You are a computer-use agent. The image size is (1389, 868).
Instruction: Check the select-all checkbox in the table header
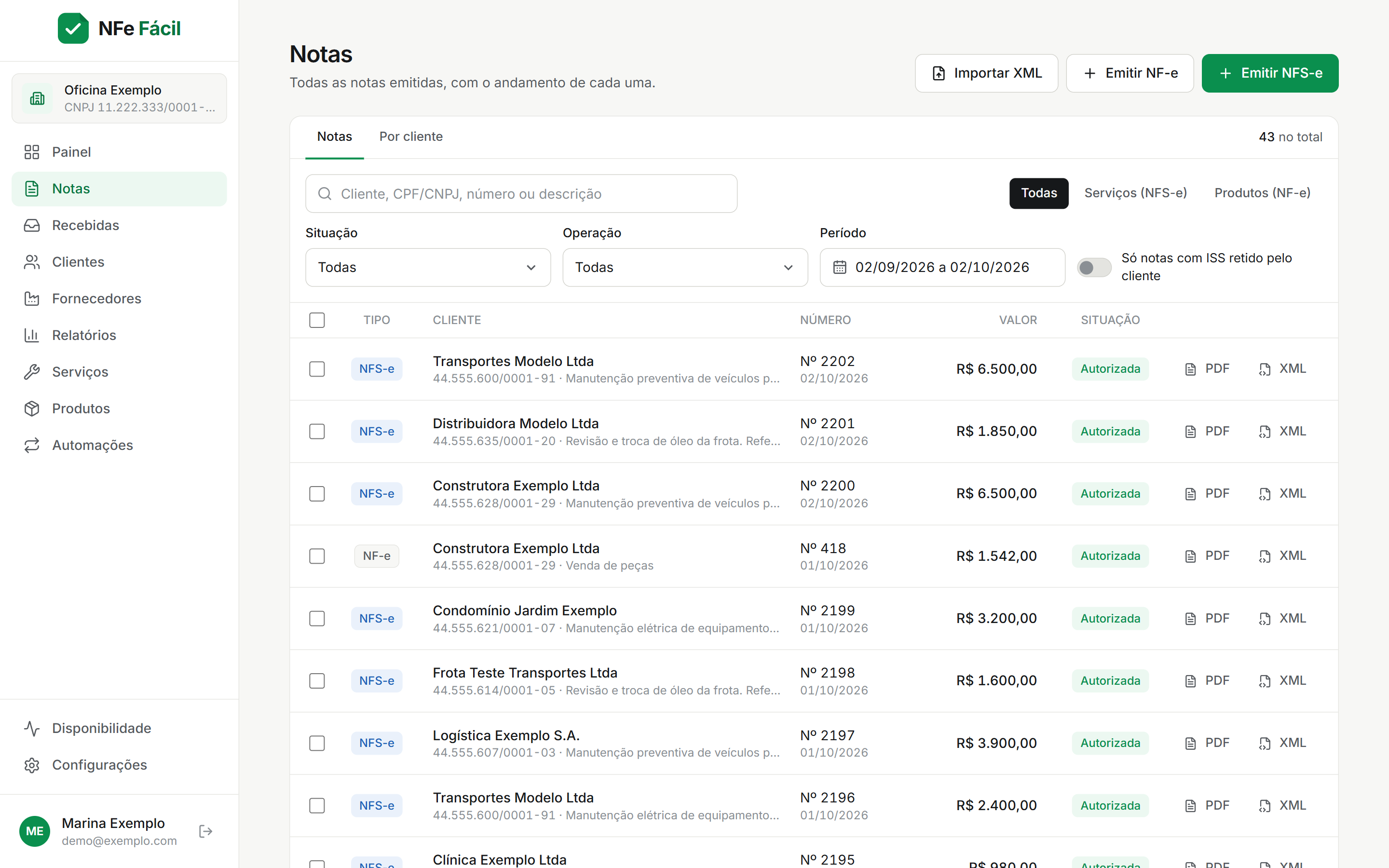(x=317, y=320)
